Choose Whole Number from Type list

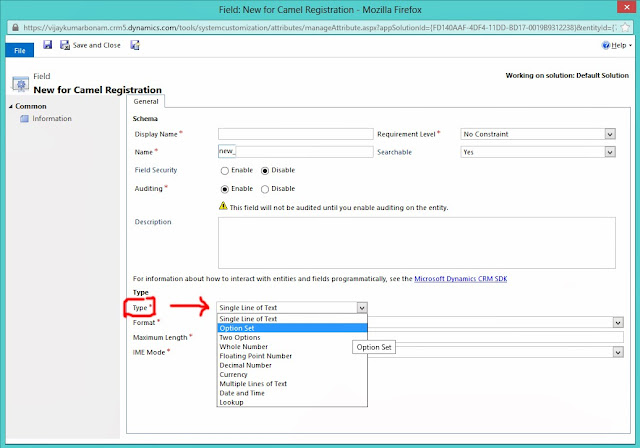tap(292, 346)
